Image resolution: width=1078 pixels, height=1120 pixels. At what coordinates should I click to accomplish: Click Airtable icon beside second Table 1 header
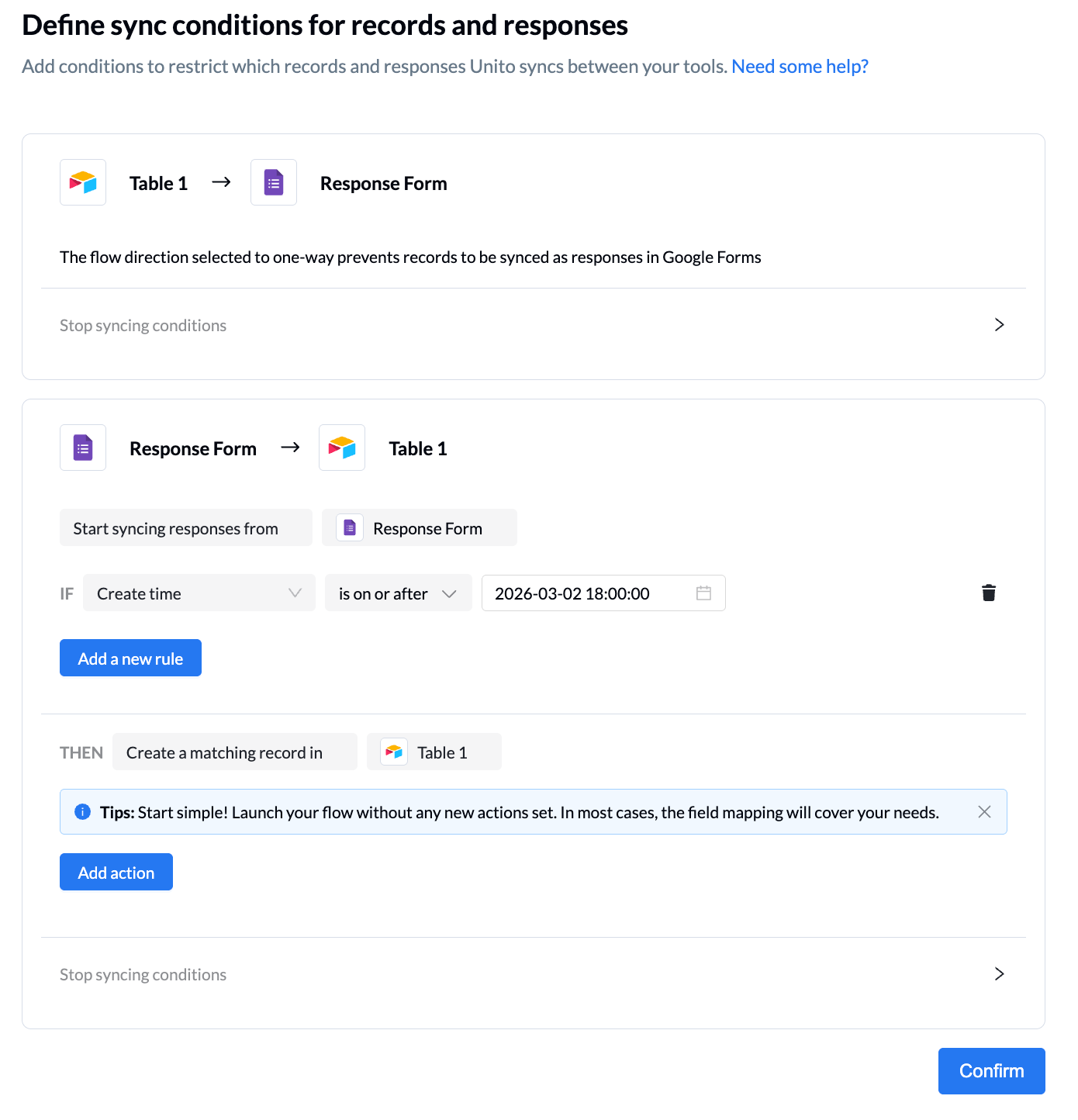(x=342, y=448)
